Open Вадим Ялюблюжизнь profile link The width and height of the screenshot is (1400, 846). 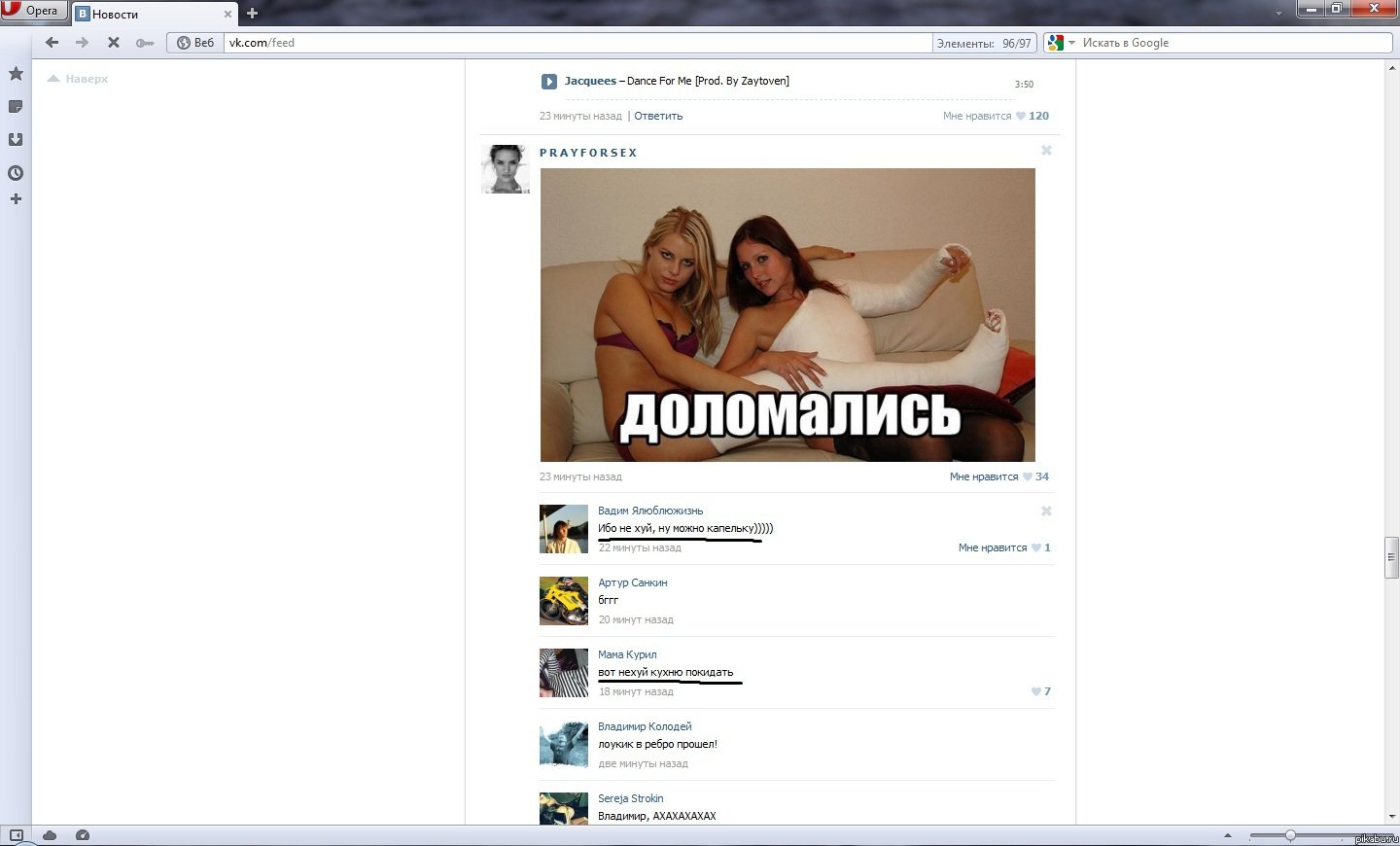coord(650,511)
